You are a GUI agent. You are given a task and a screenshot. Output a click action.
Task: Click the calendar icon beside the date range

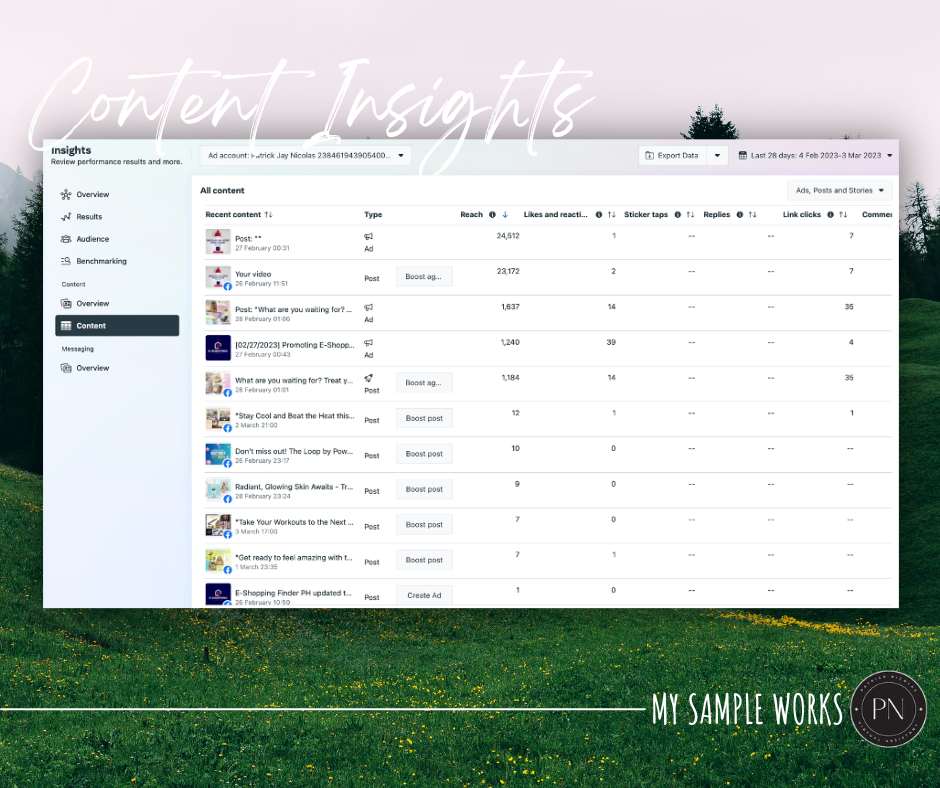(x=742, y=155)
